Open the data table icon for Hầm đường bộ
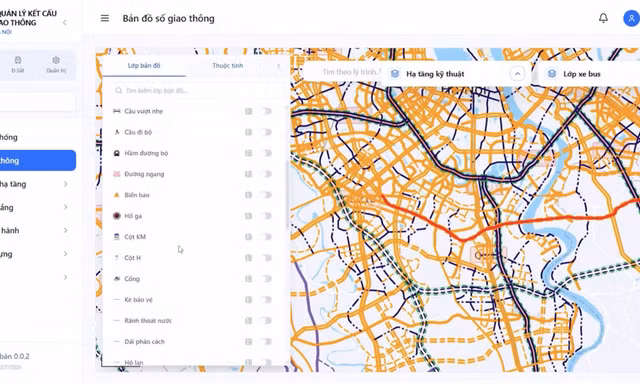640x384 pixels. 249,153
